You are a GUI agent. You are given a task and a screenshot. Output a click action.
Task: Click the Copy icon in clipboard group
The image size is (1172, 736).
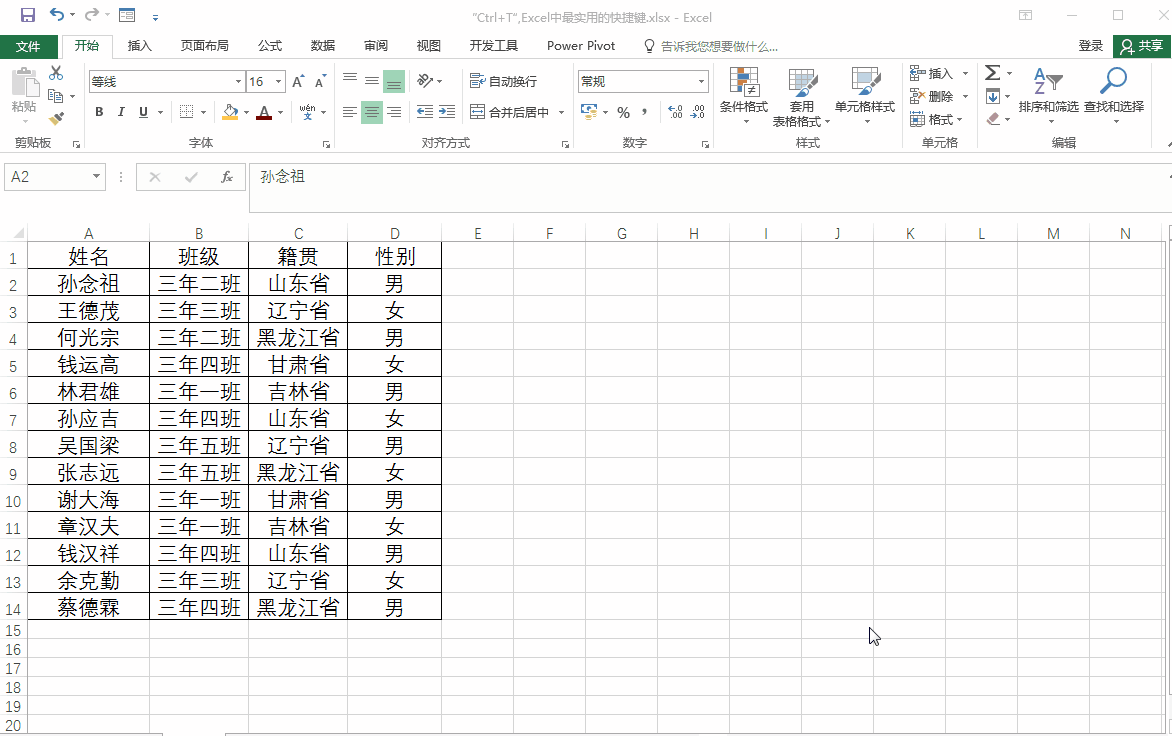(x=55, y=96)
